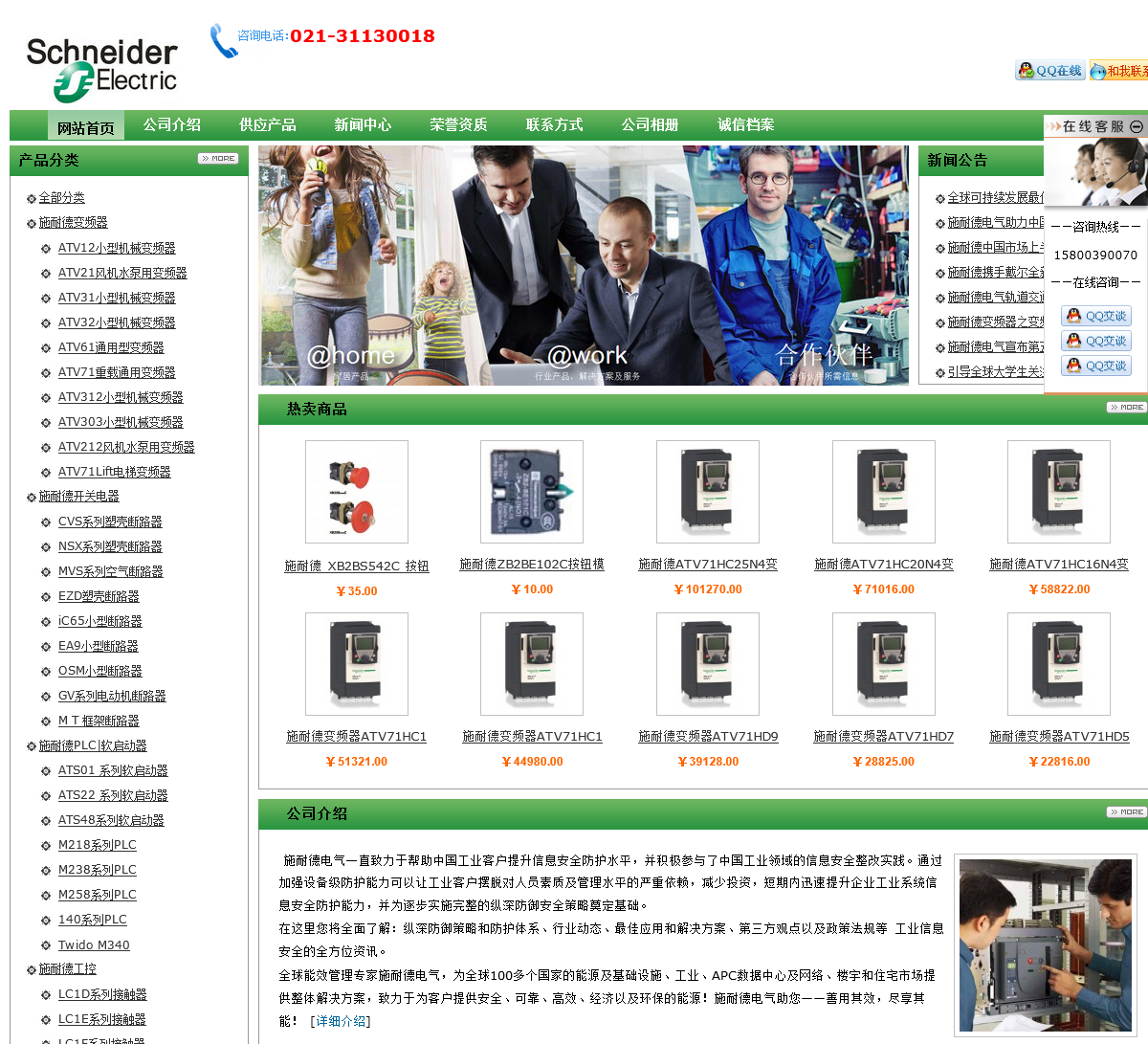Click the customer service agents photo
The height and width of the screenshot is (1044, 1148).
(1095, 172)
